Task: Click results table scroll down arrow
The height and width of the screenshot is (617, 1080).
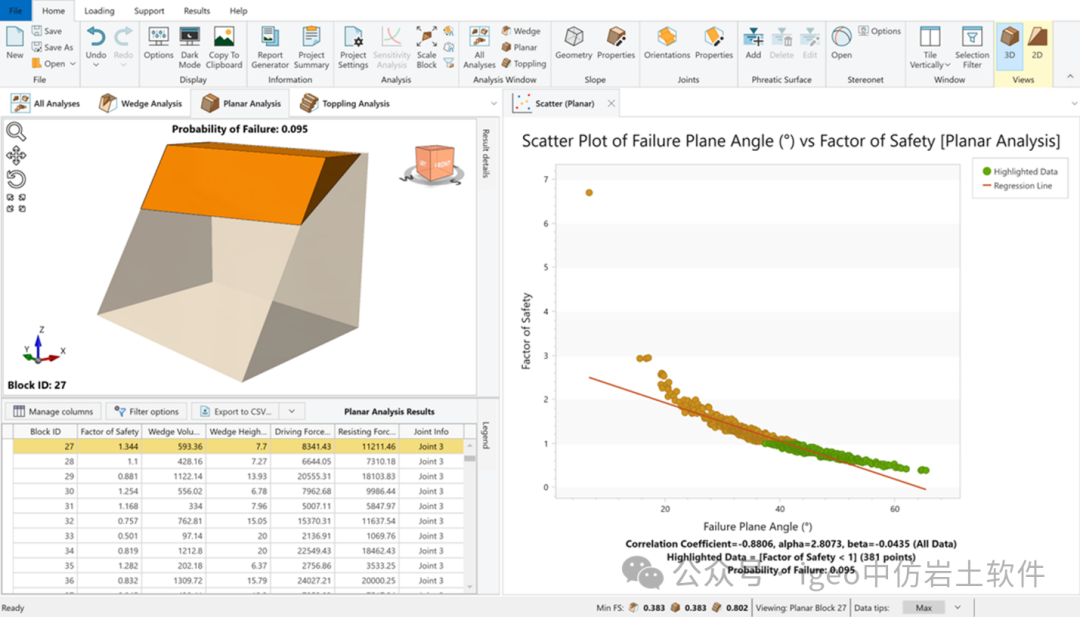Action: [x=470, y=587]
